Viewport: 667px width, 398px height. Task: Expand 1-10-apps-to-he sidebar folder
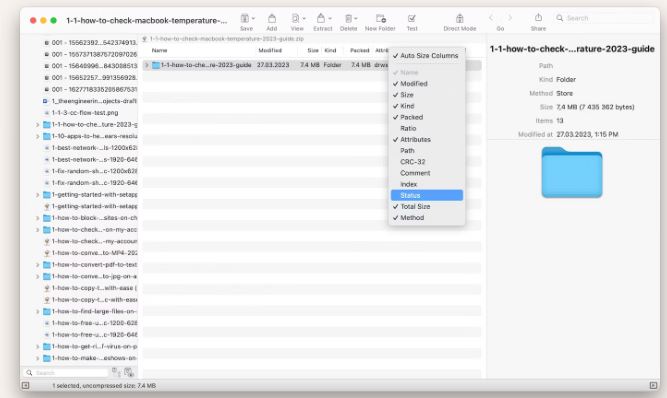click(37, 136)
